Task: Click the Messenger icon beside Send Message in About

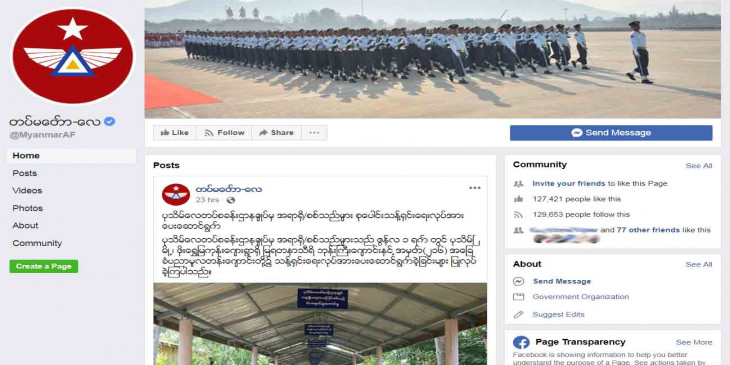Action: 519,281
